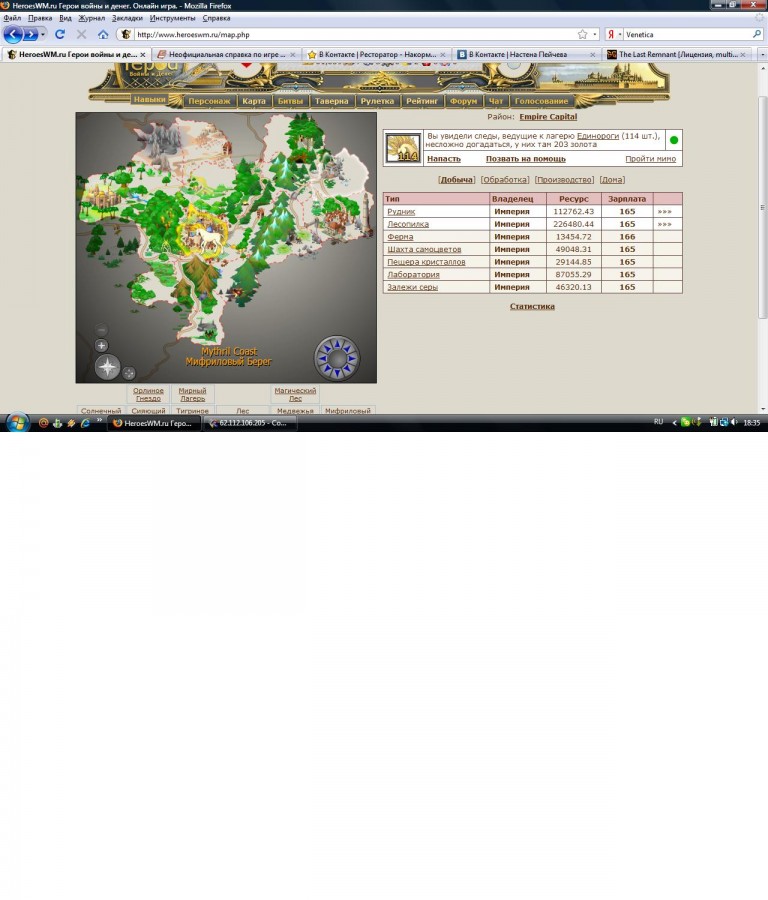
Task: Open Рейтинг in game menu
Action: (x=422, y=101)
